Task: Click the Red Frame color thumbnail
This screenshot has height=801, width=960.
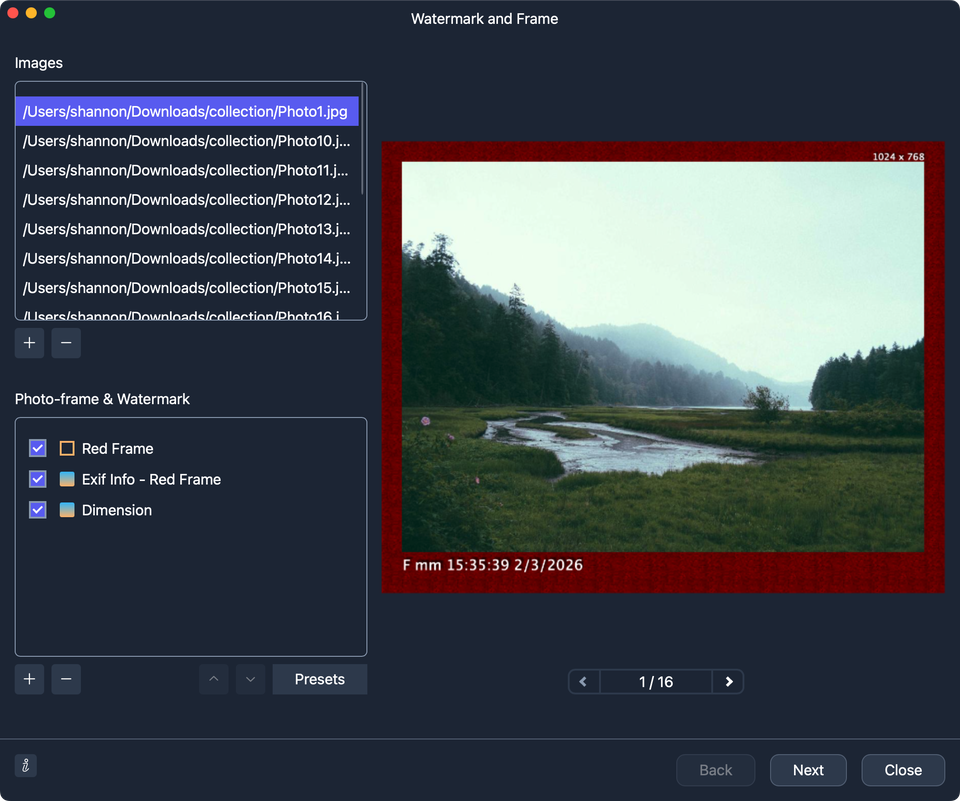Action: (64, 448)
